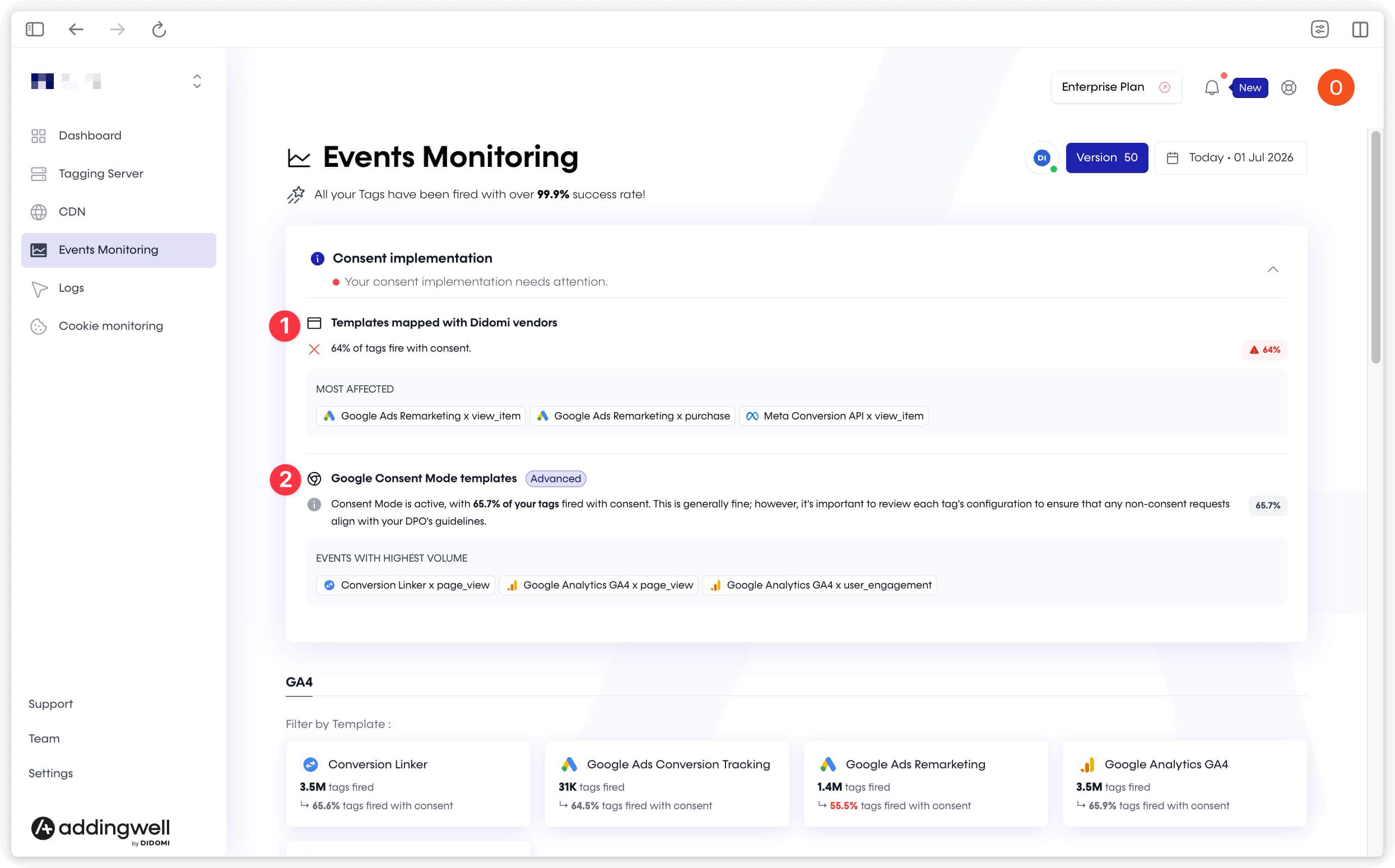Click the New badge

[1249, 88]
